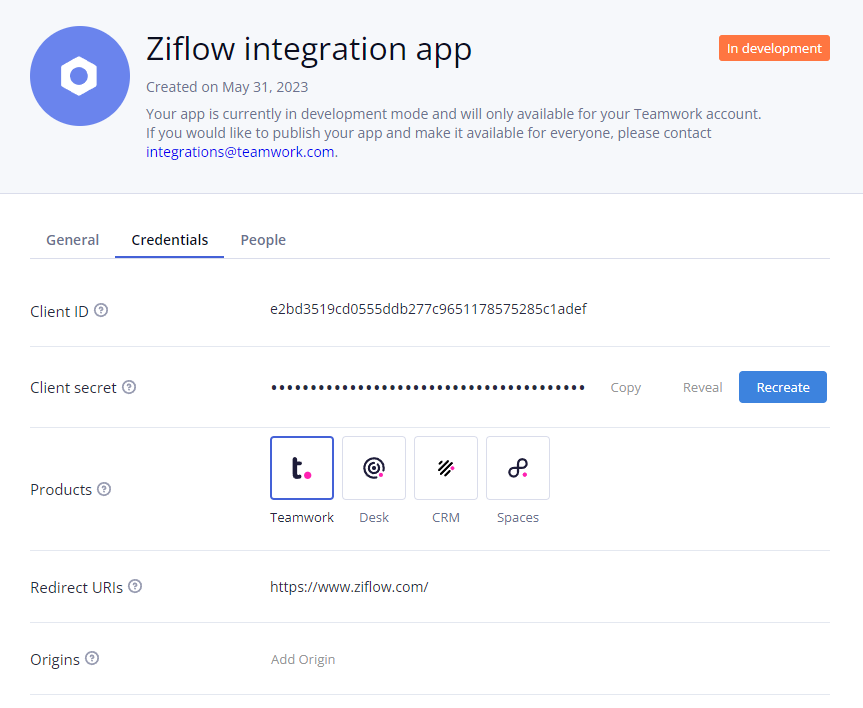Click the Client secret help icon
This screenshot has width=863, height=708.
point(129,387)
